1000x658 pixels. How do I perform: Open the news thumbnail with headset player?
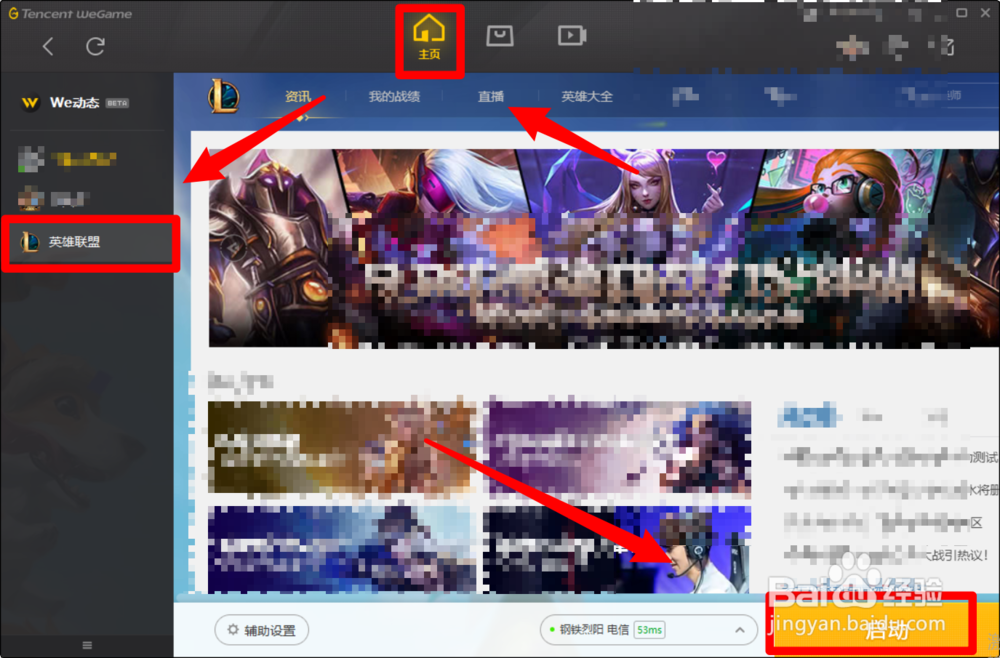tap(617, 550)
